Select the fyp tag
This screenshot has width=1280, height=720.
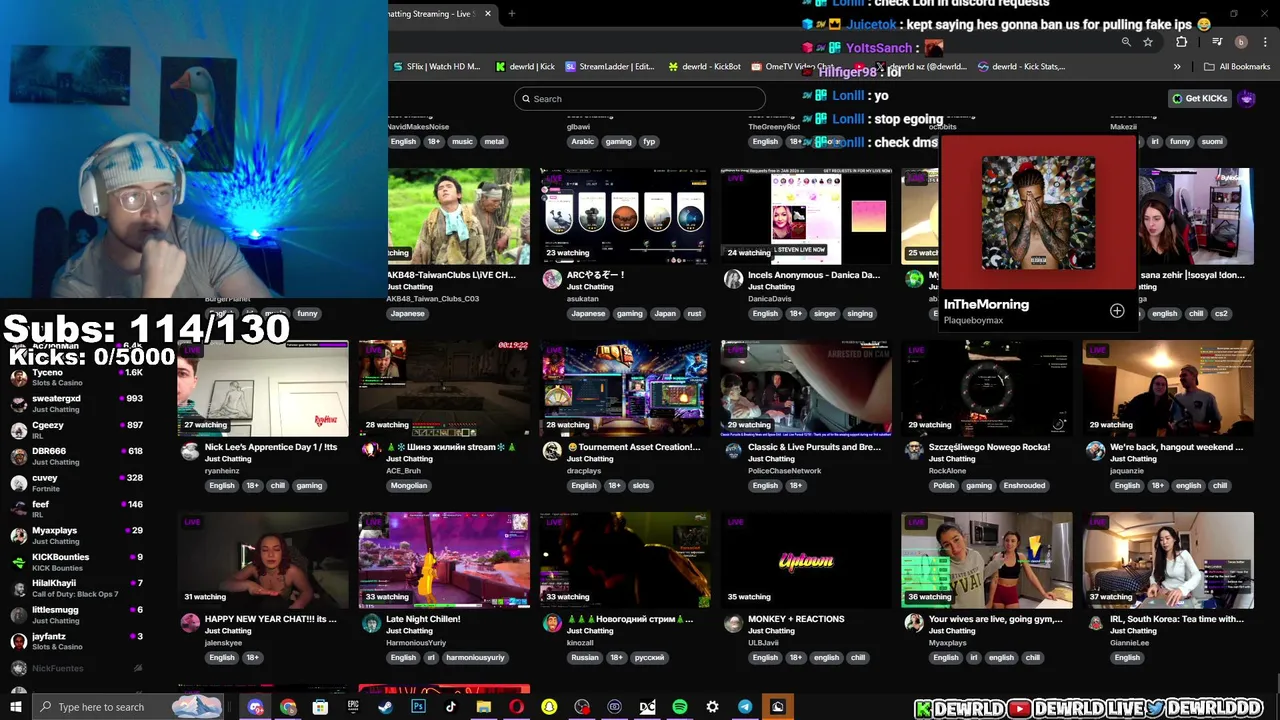(649, 142)
